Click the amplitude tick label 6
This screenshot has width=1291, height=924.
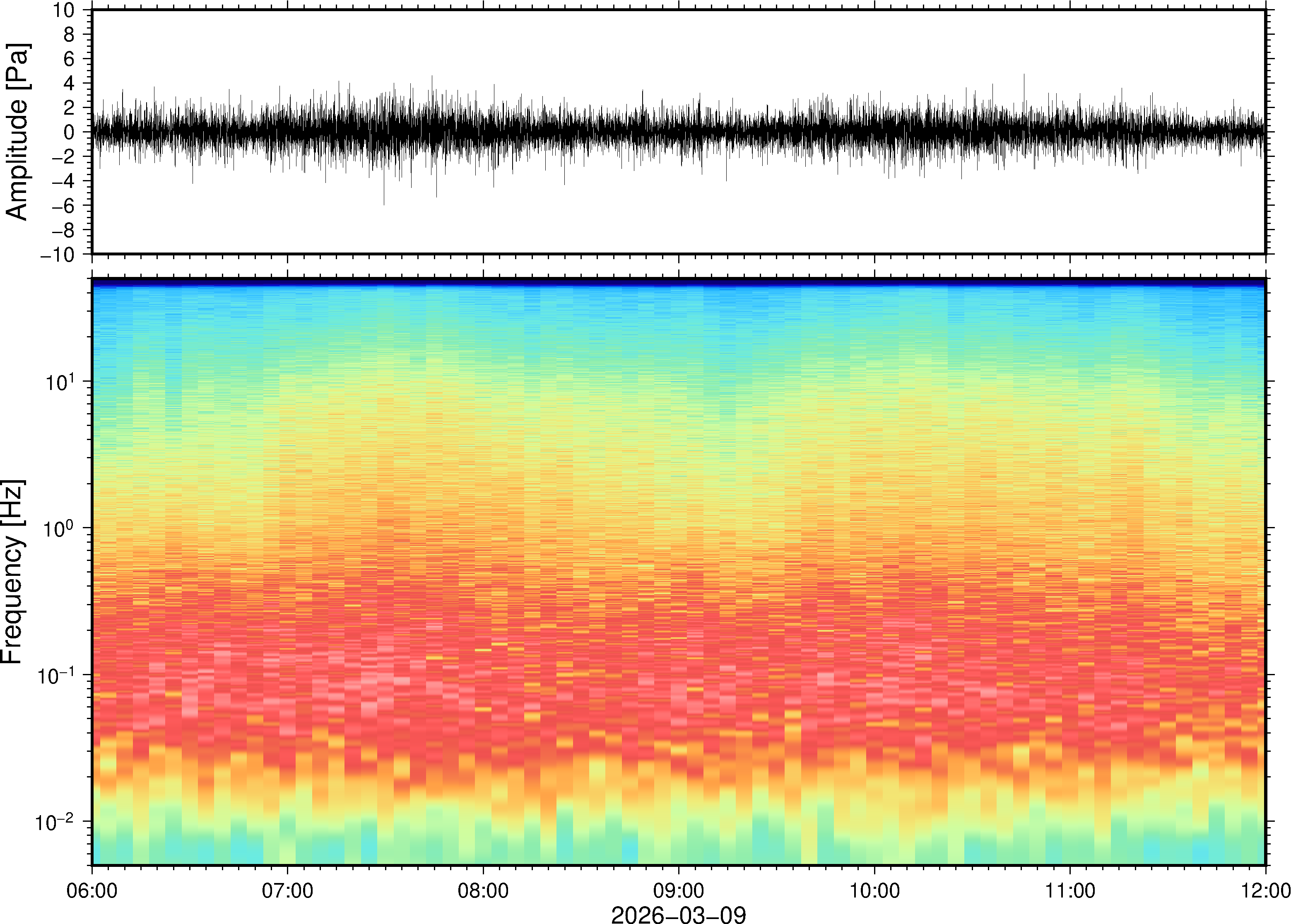pyautogui.click(x=70, y=59)
